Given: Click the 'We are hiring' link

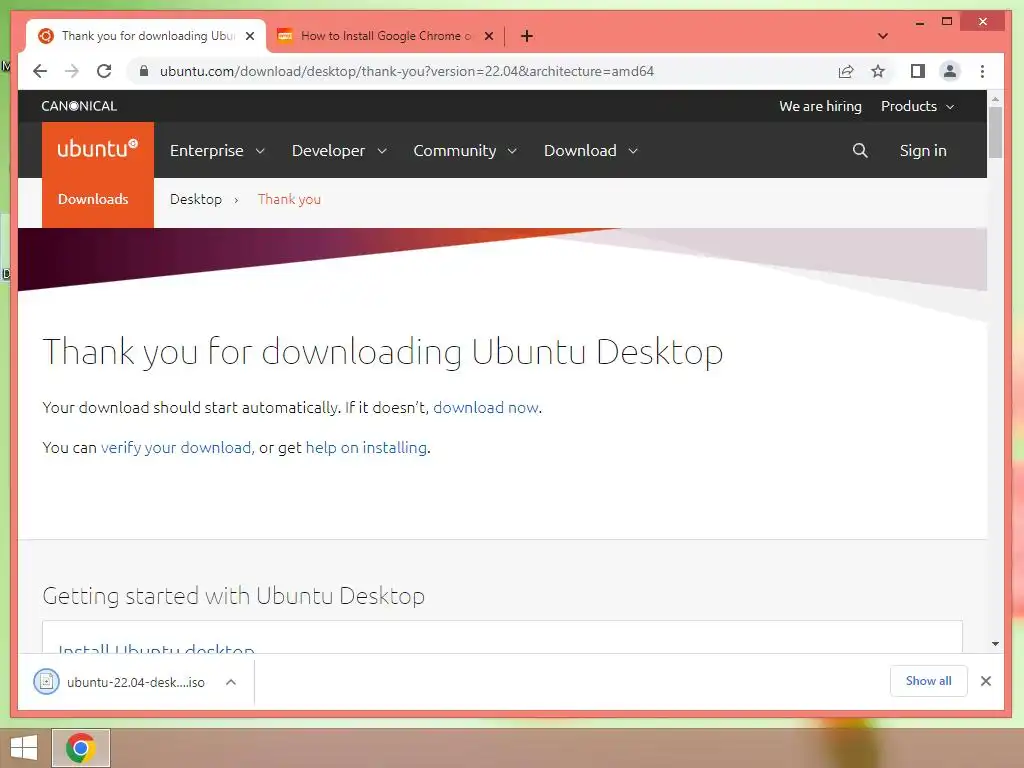Looking at the screenshot, I should pyautogui.click(x=820, y=106).
